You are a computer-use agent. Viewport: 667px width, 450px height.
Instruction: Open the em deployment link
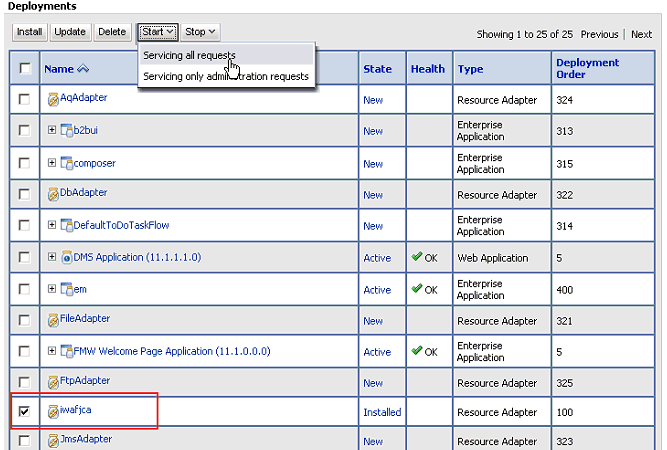pyautogui.click(x=80, y=289)
